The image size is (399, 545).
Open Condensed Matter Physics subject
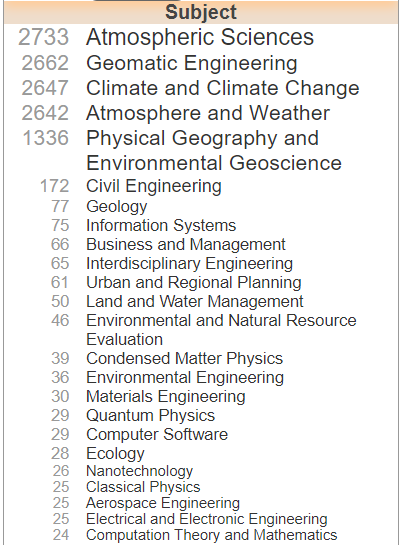[184, 358]
